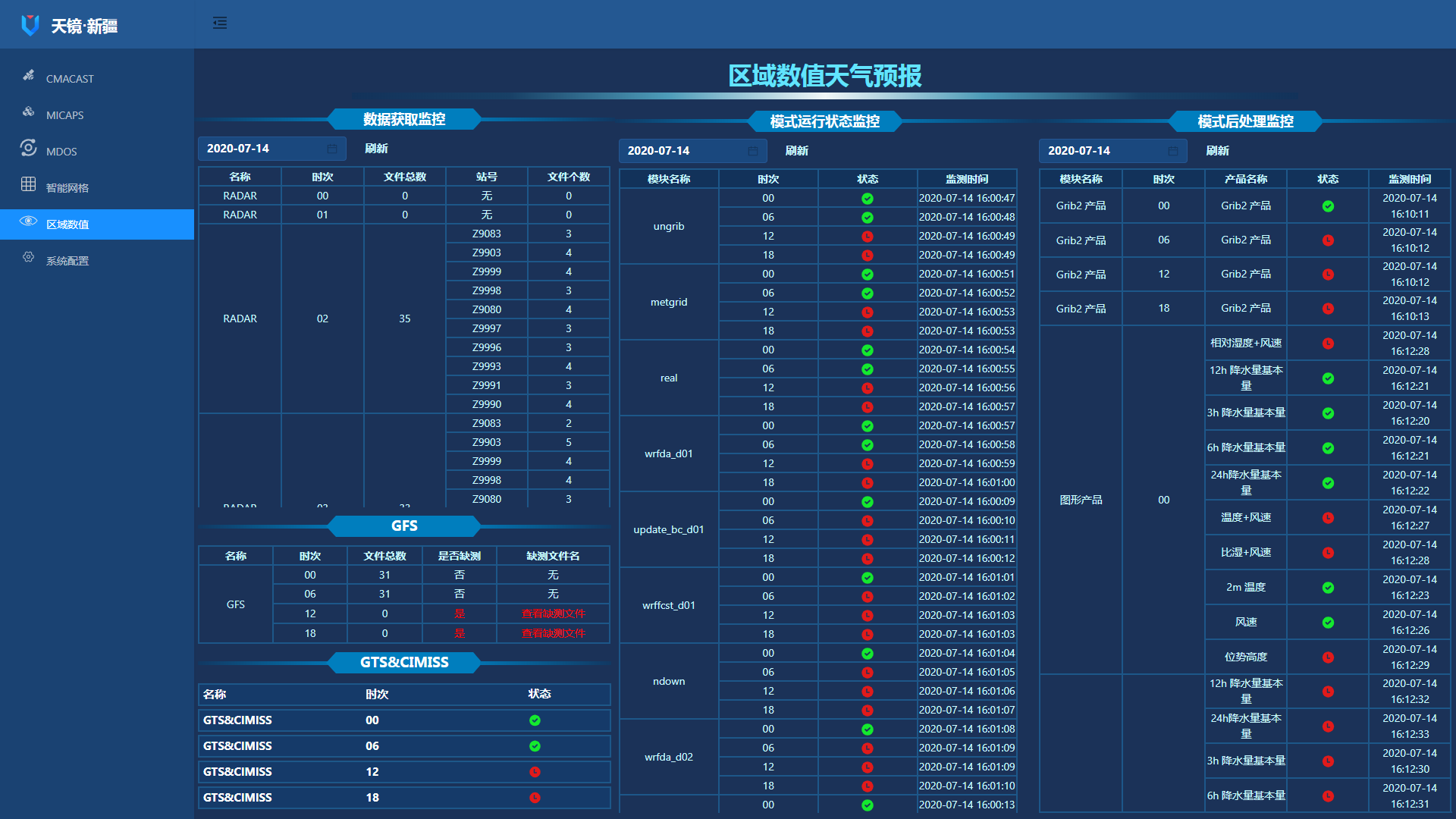Select 区域数值 in the sidebar
This screenshot has height=819, width=1456.
[97, 224]
